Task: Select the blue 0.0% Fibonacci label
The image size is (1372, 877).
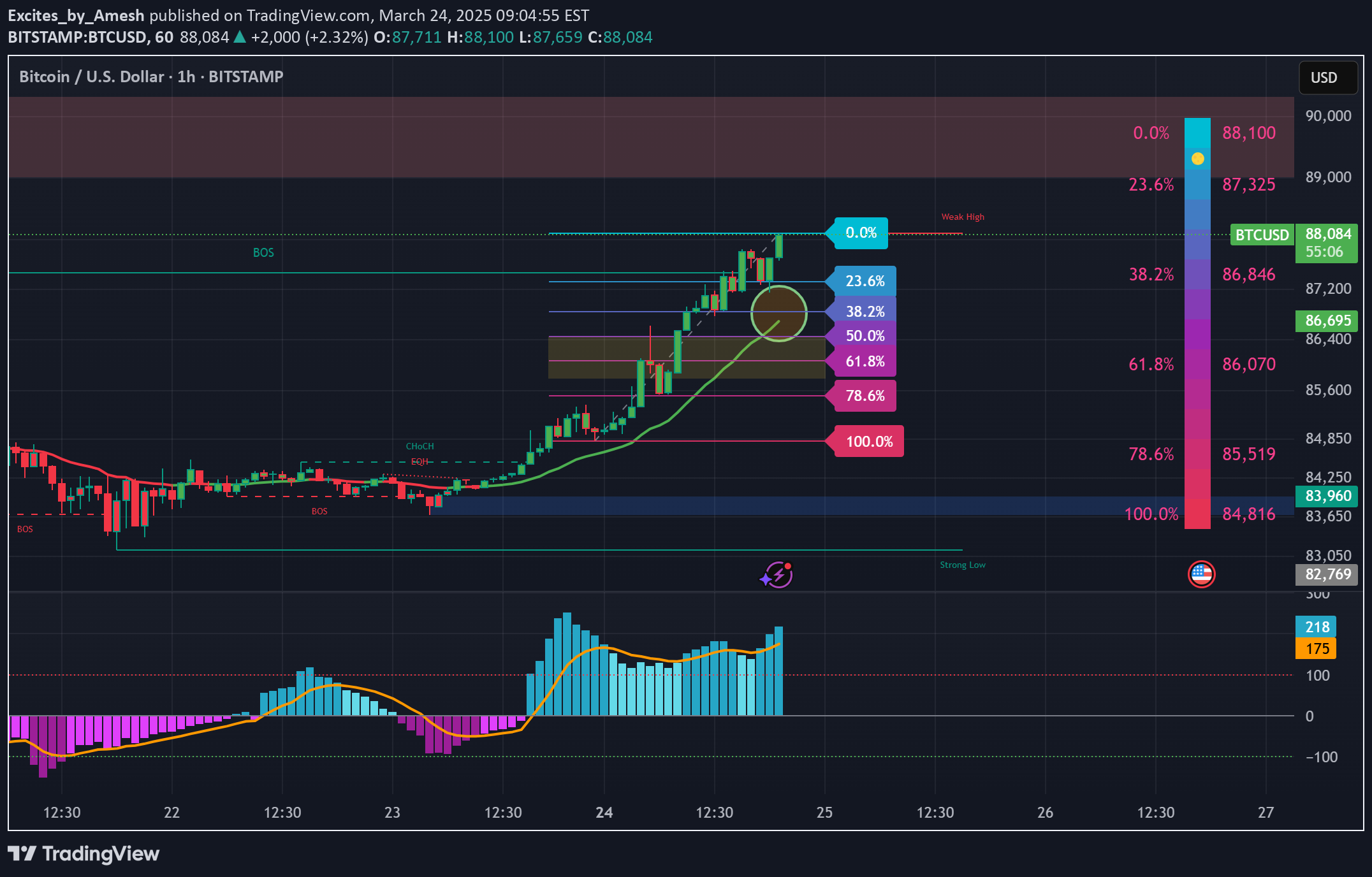Action: click(861, 233)
